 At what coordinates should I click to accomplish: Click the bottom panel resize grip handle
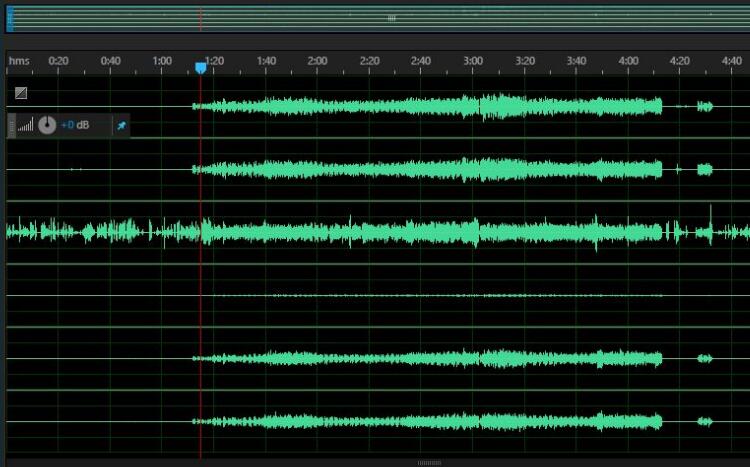tap(429, 463)
